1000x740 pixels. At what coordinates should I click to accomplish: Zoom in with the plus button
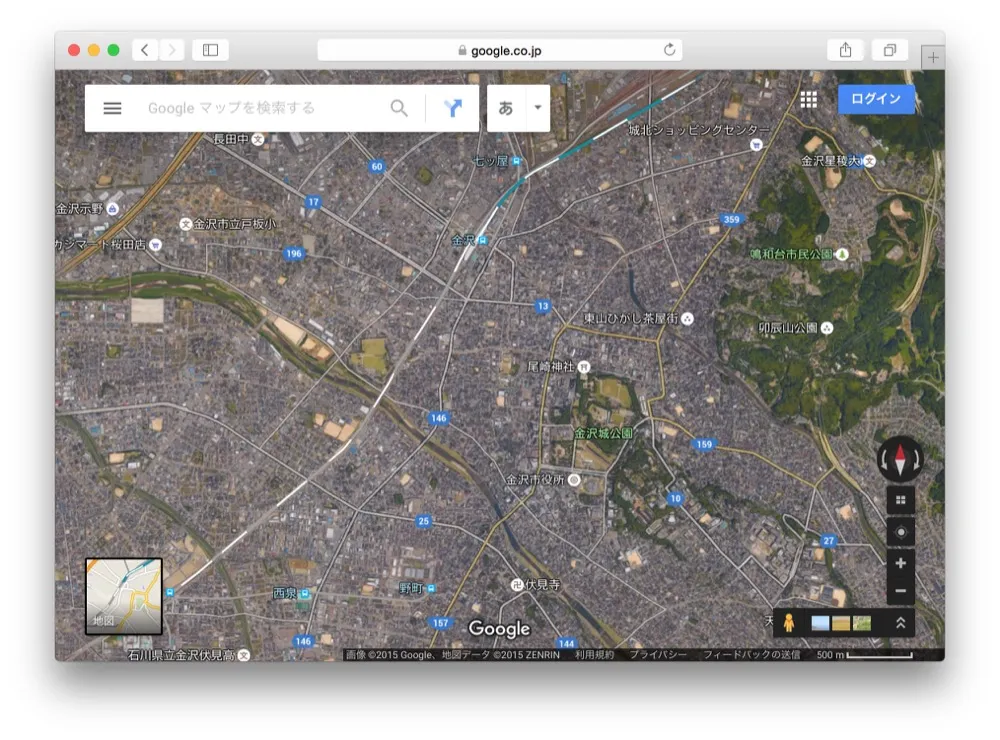pyautogui.click(x=899, y=563)
